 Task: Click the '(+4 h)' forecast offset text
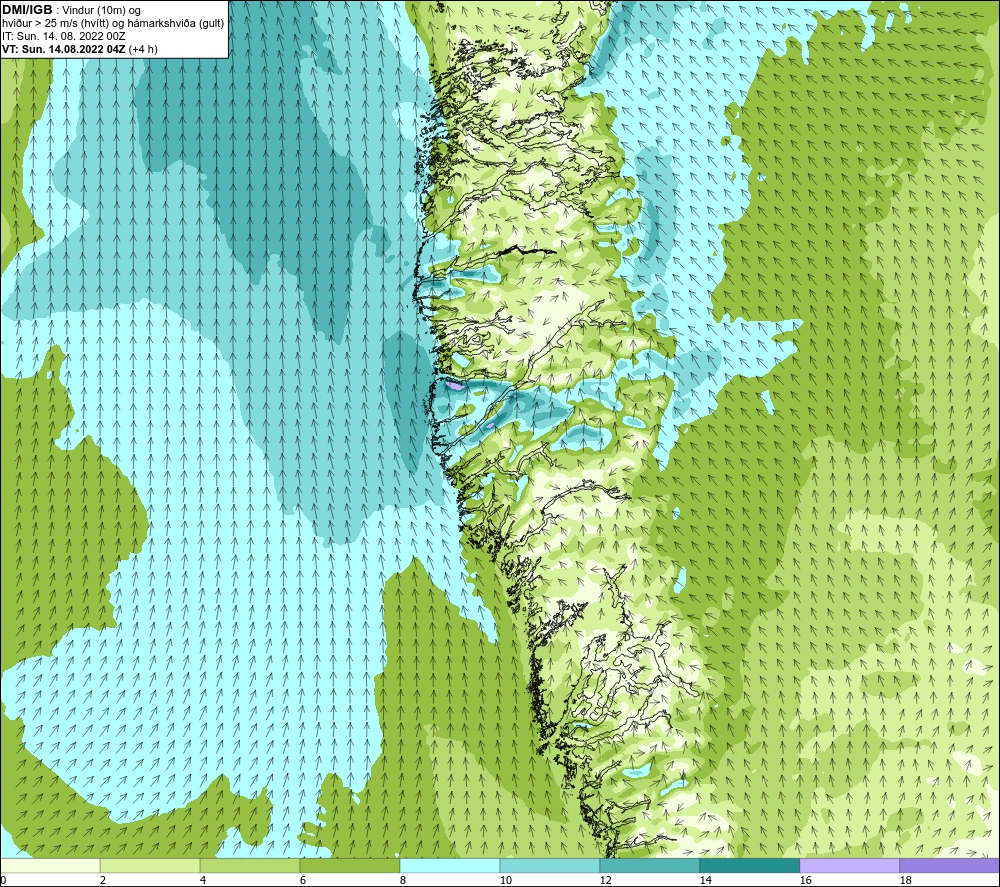coord(143,49)
